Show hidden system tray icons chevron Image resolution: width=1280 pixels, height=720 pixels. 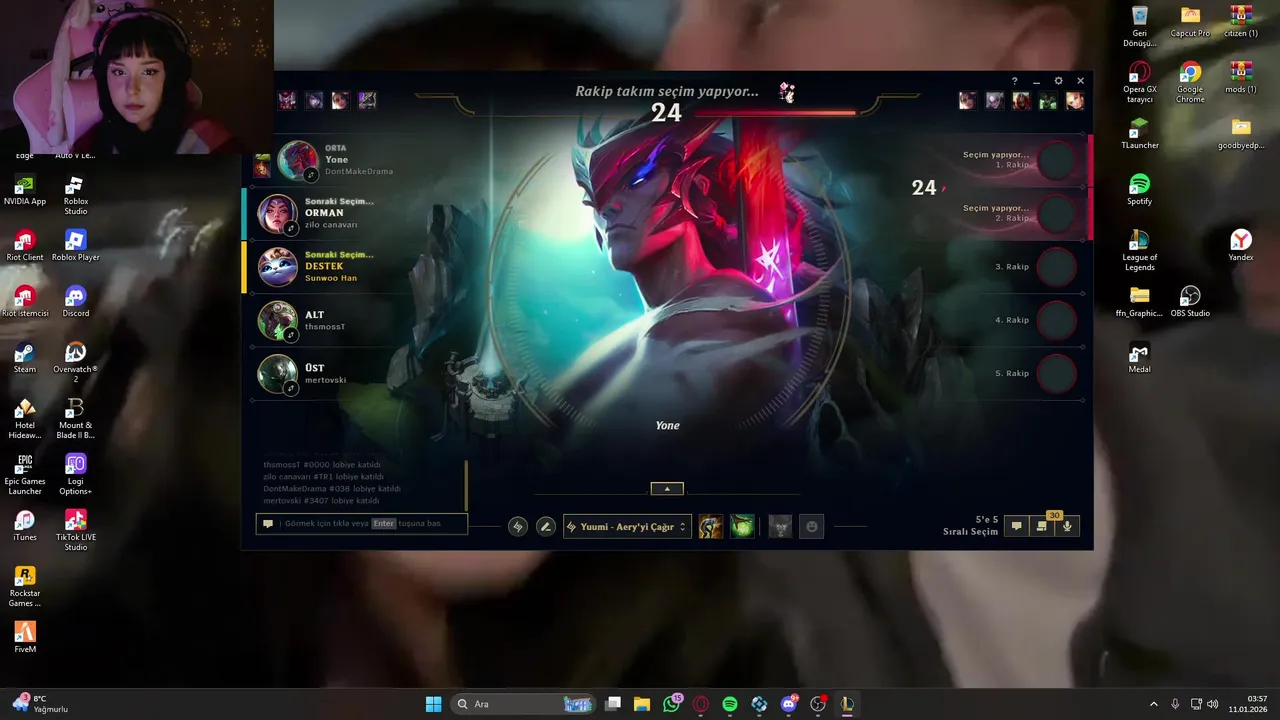[x=1153, y=704]
